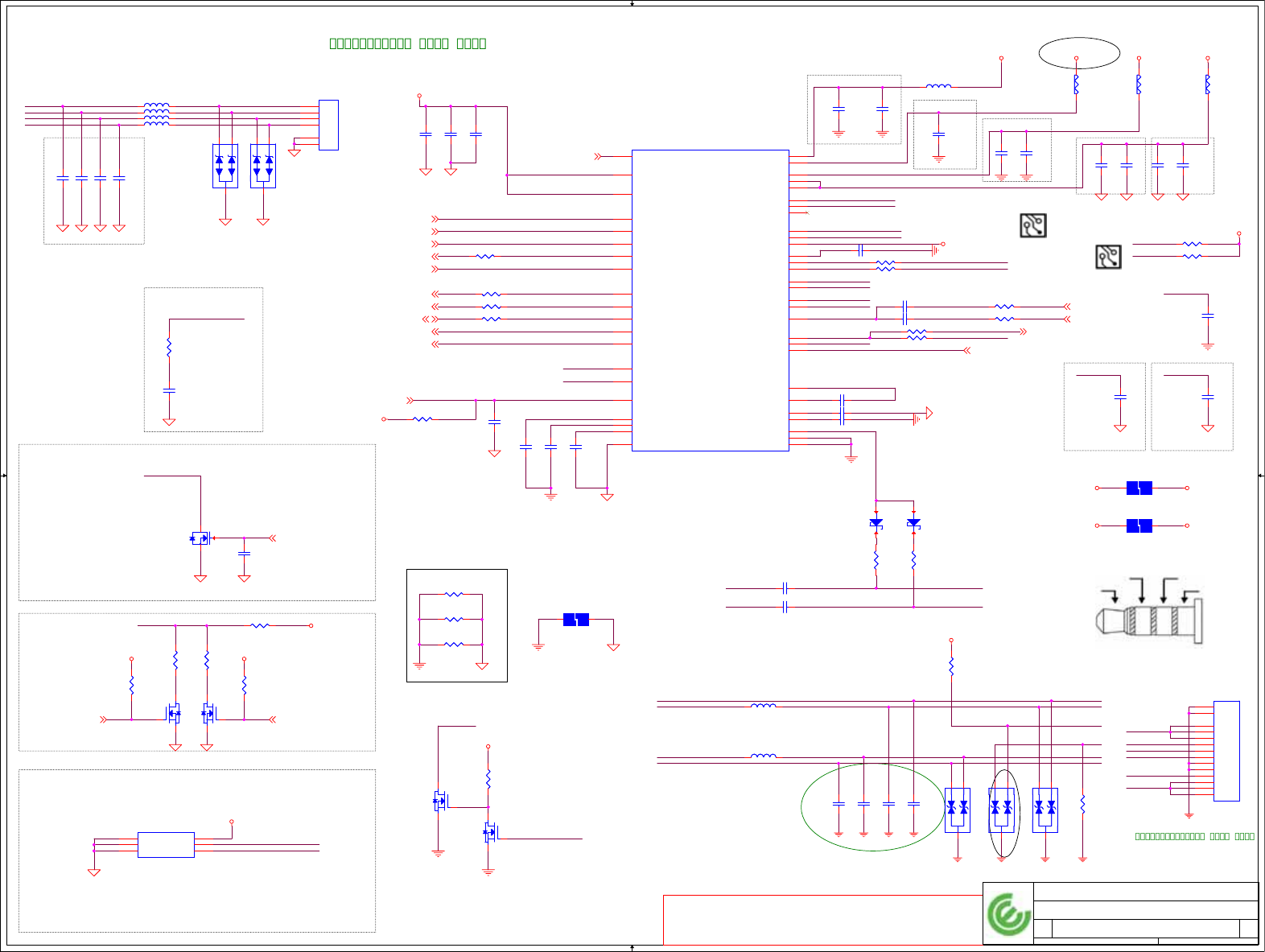Screen dimensions: 1265x952
Task: Select the tall connector block near the audio jack
Action: (1226, 751)
